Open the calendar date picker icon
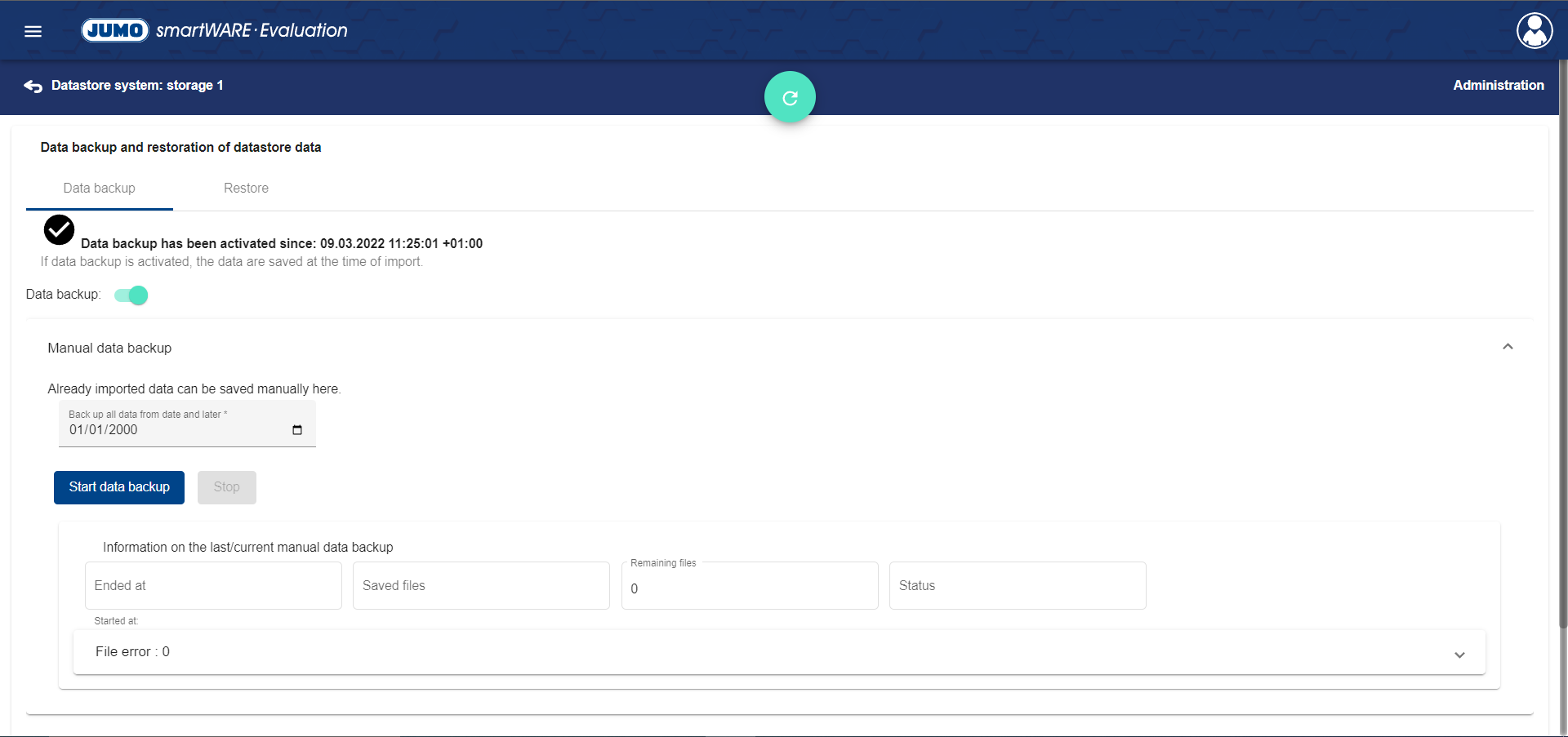The image size is (1568, 737). click(x=297, y=430)
